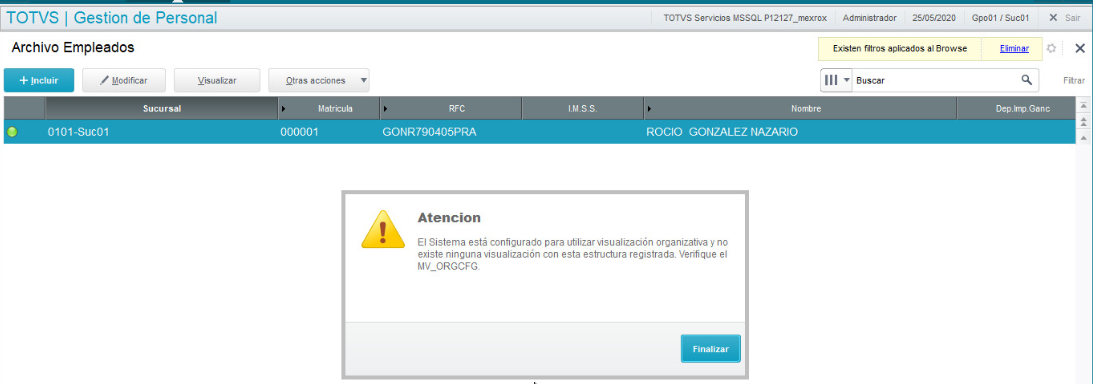1093x384 pixels.
Task: Click the arrow marker before RFC header
Action: (385, 109)
